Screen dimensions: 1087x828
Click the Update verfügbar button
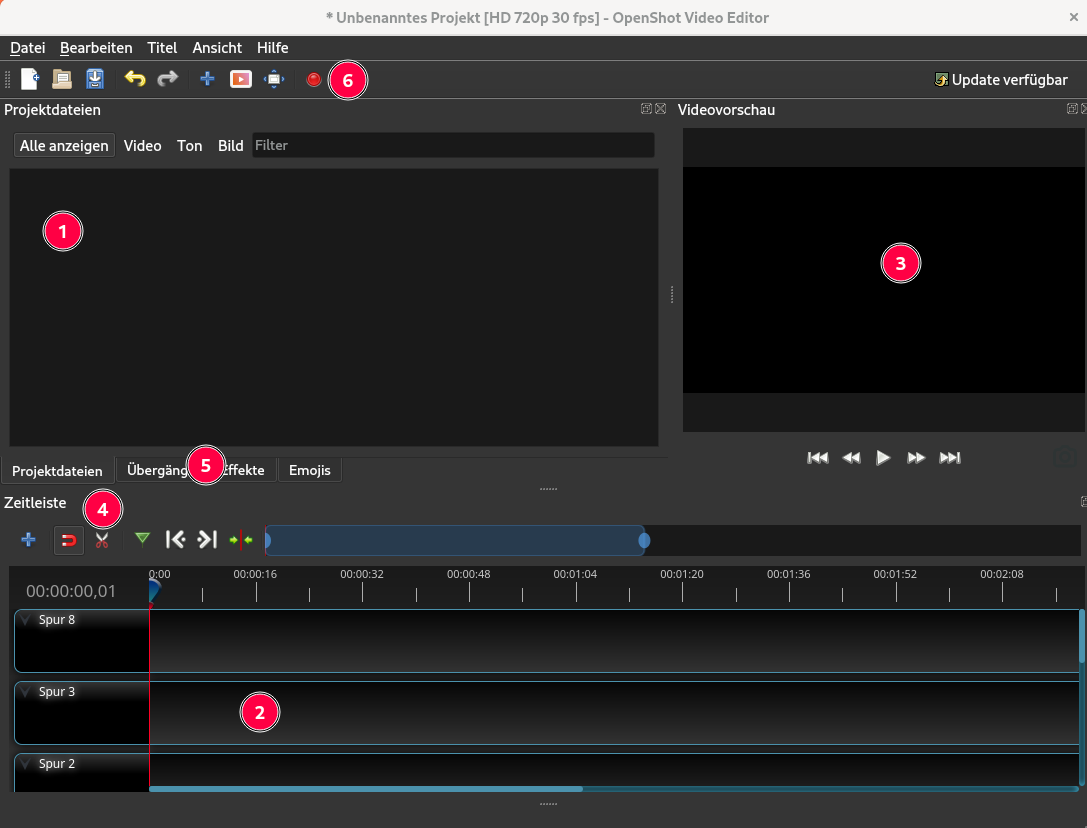(x=1000, y=80)
